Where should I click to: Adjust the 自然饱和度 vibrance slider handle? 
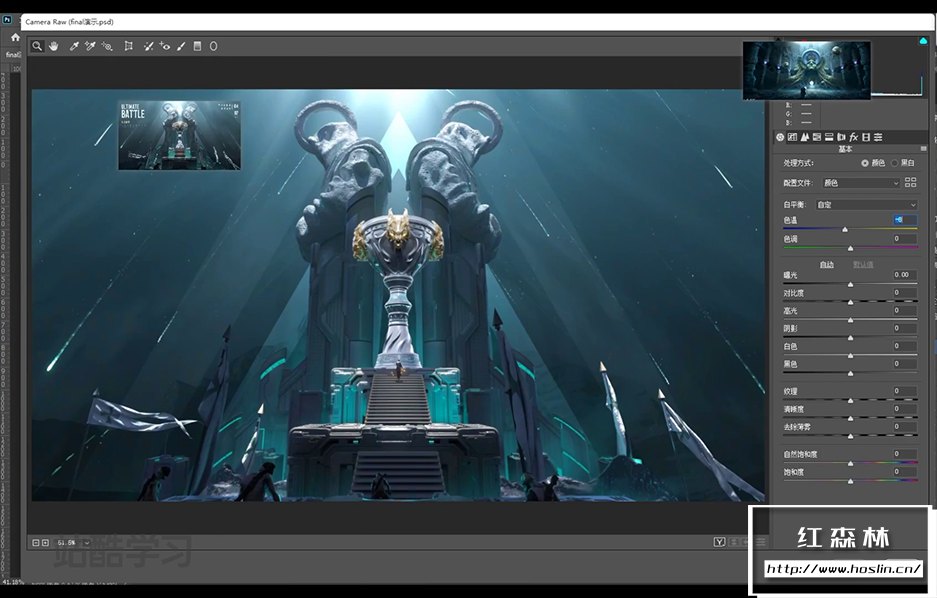850,463
